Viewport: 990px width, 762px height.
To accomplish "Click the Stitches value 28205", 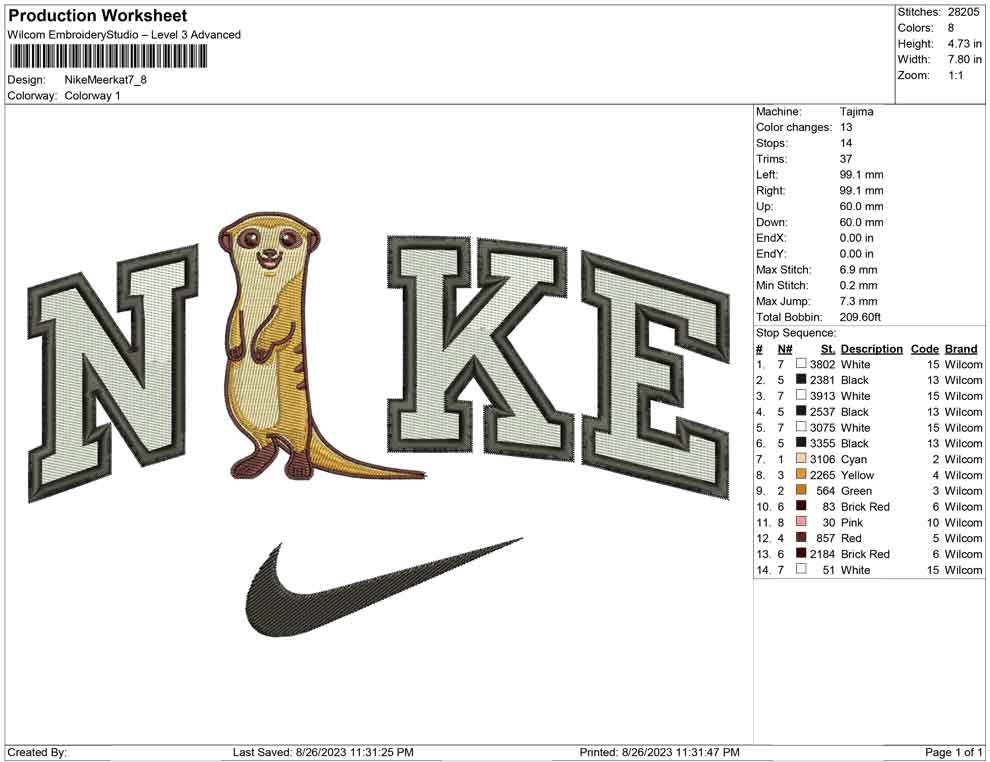I will (963, 12).
